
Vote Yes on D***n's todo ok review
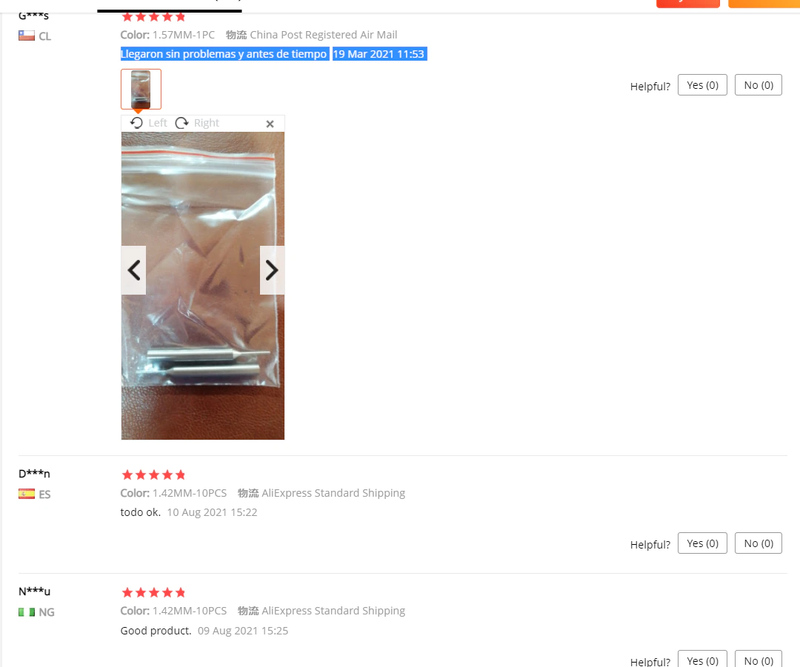coord(702,544)
